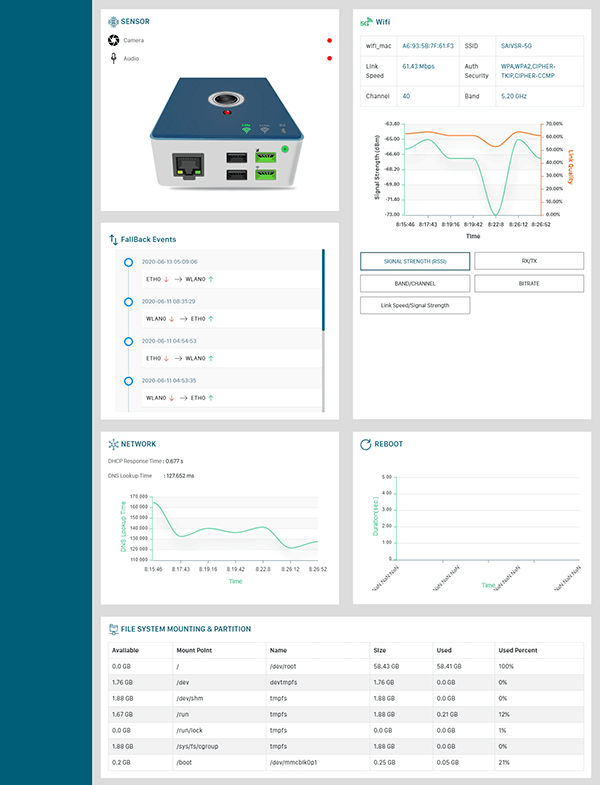Select the SIGNAL STRENGTH (RSSI) chart view

(x=415, y=260)
